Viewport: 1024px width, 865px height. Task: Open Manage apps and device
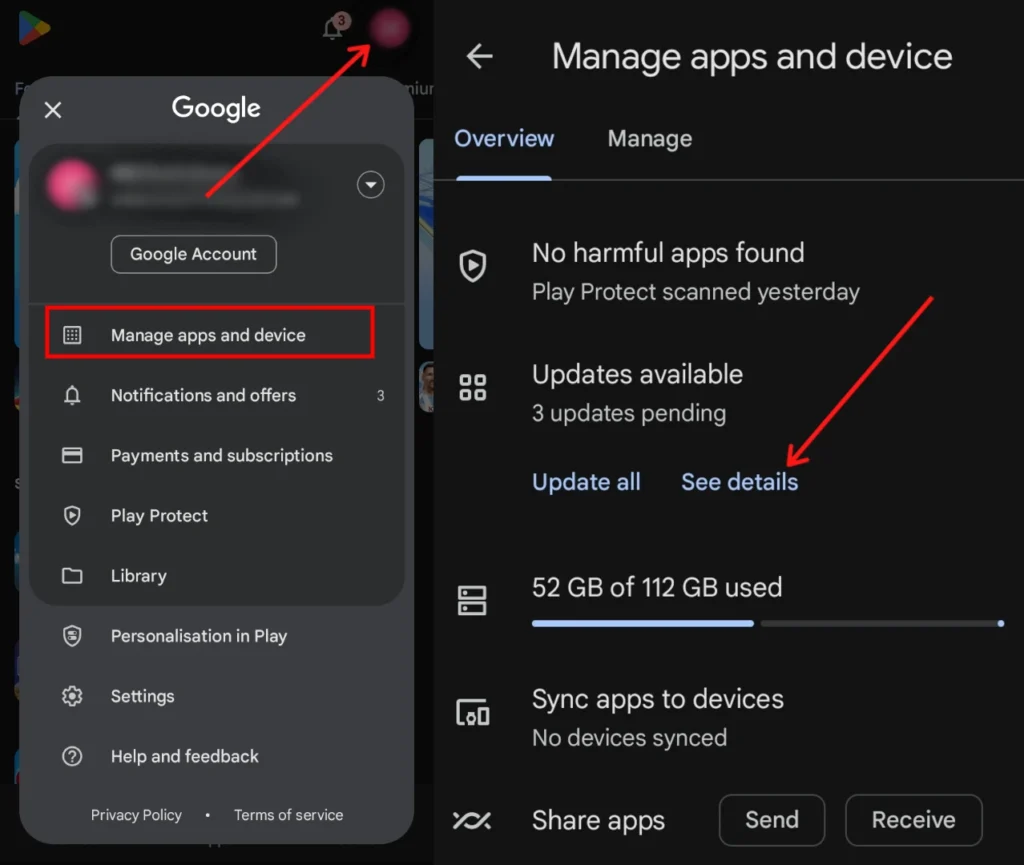point(209,335)
